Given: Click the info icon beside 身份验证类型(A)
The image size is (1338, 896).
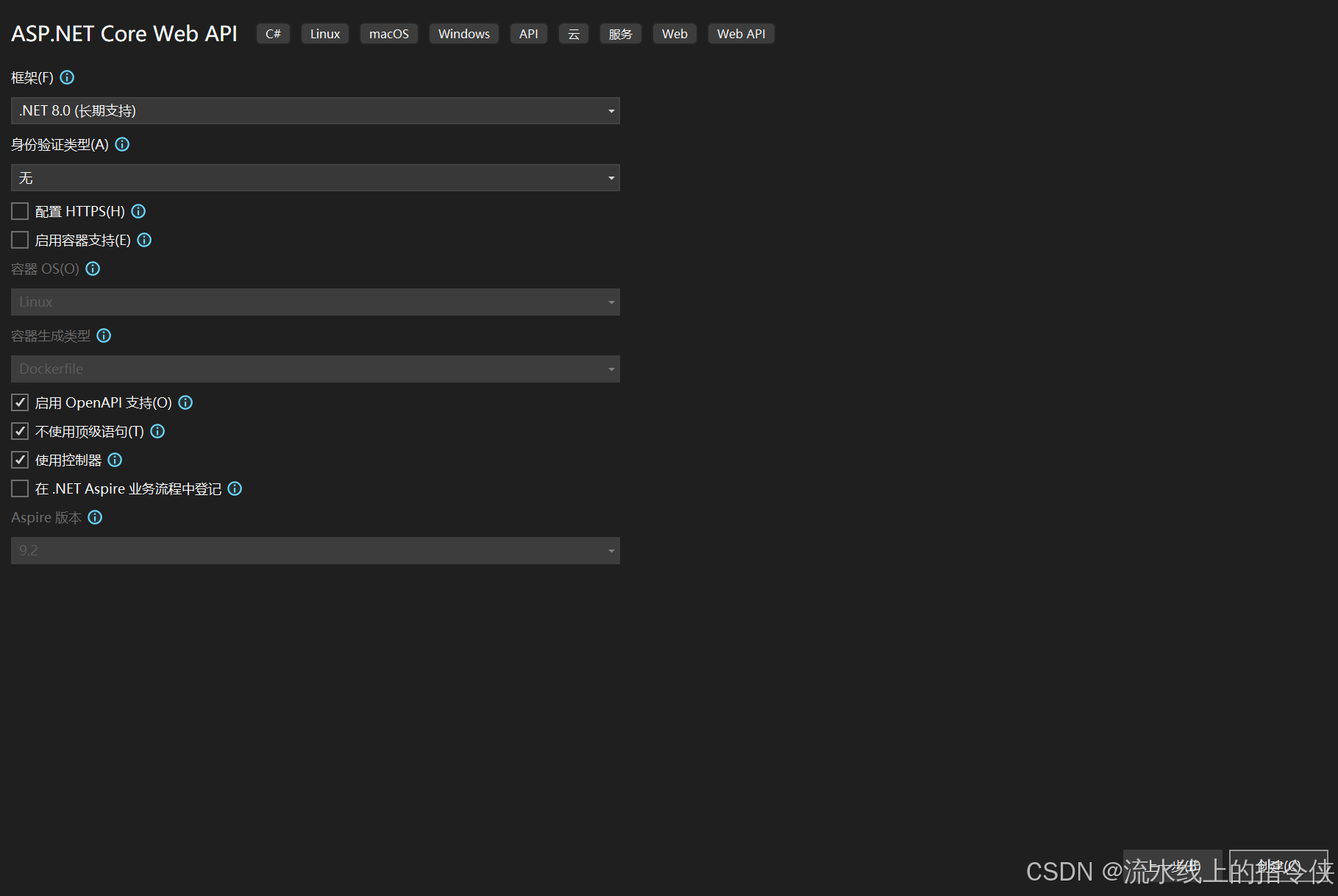Looking at the screenshot, I should 123,144.
